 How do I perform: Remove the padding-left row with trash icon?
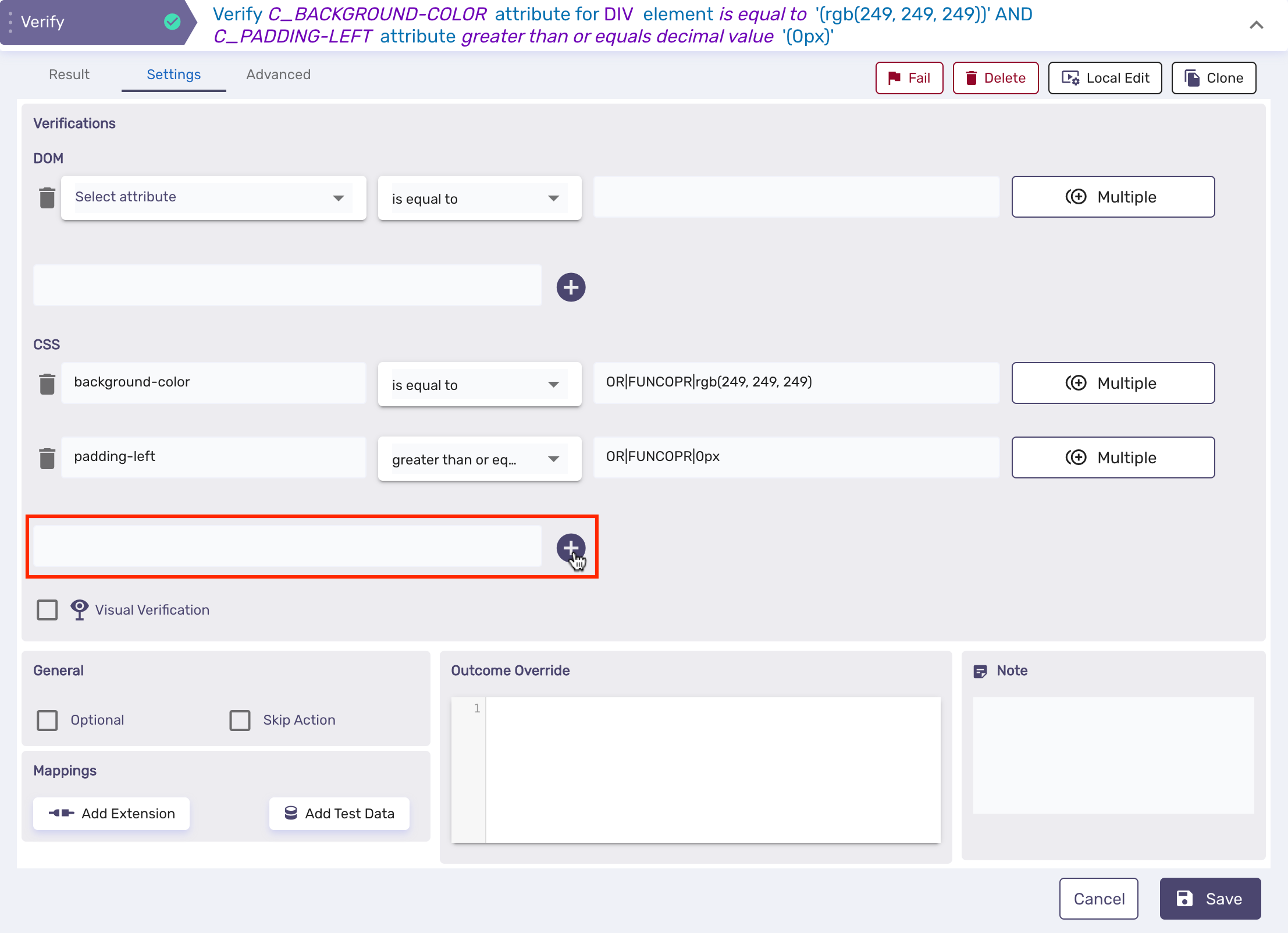pyautogui.click(x=47, y=458)
